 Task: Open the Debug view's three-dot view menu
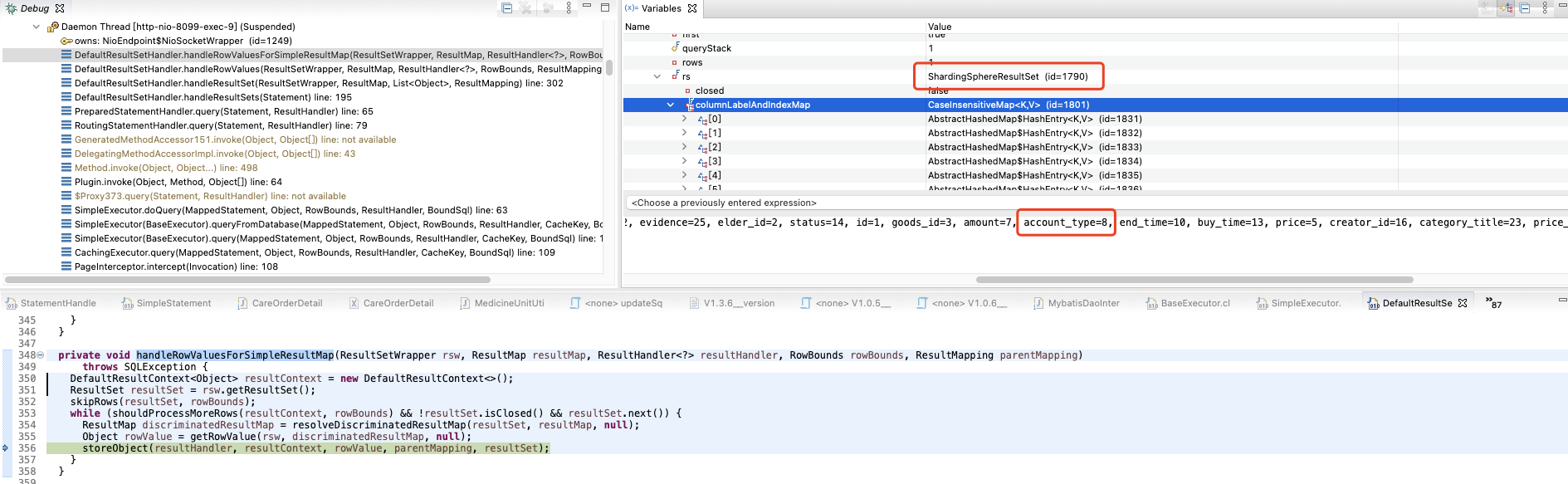[569, 8]
